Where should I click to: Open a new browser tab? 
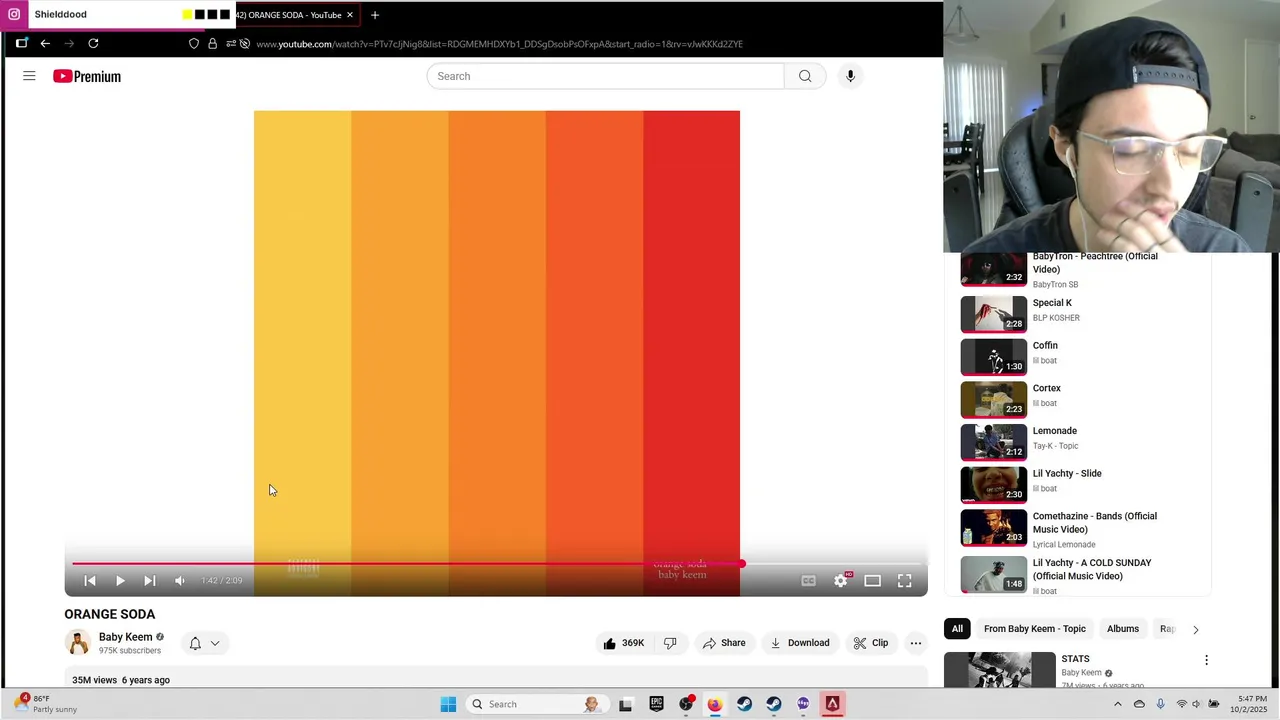click(375, 15)
